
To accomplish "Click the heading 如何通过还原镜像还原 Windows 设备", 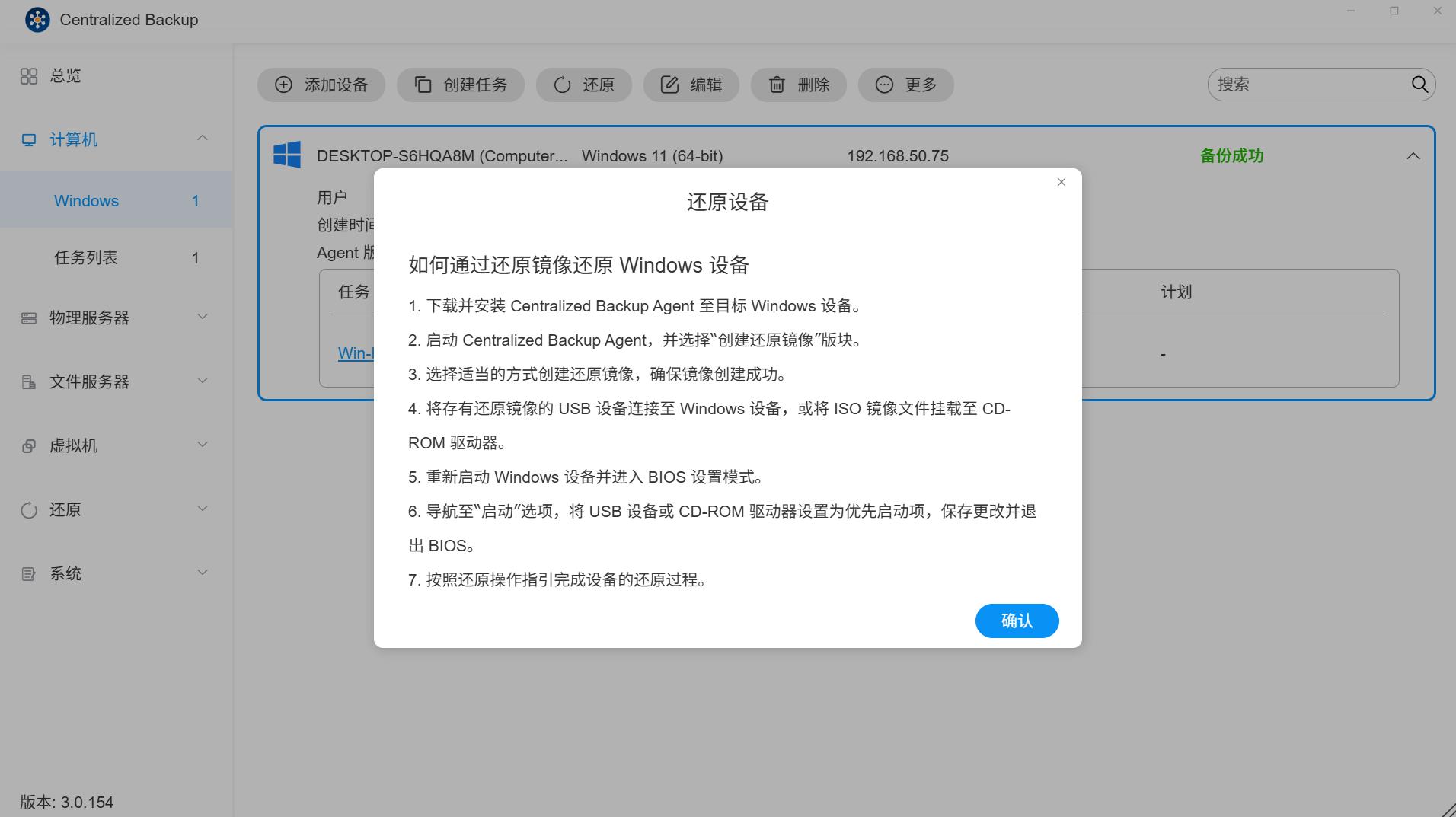I will coord(579,266).
